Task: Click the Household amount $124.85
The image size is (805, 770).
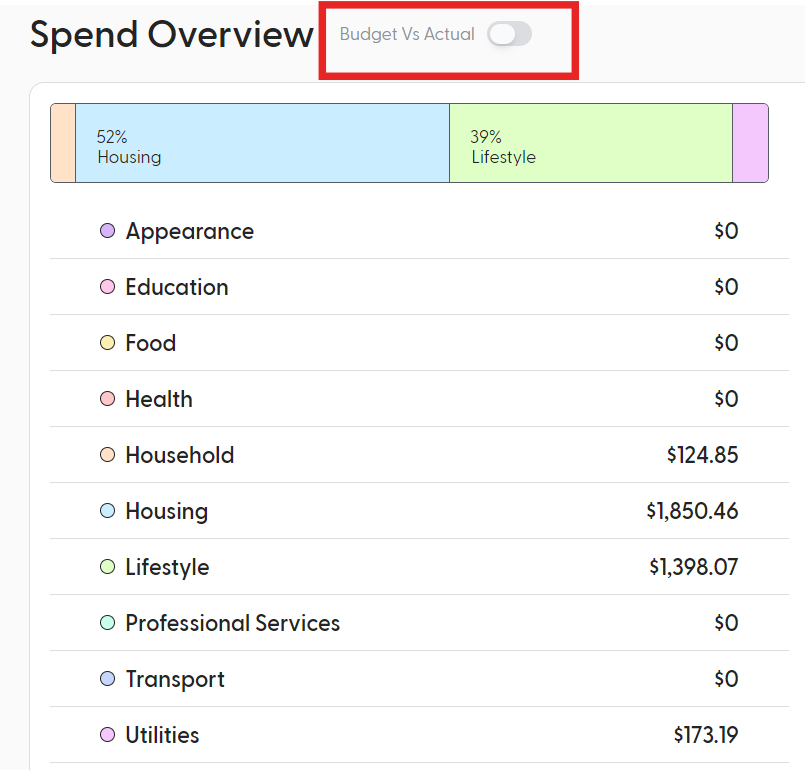Action: coord(702,455)
